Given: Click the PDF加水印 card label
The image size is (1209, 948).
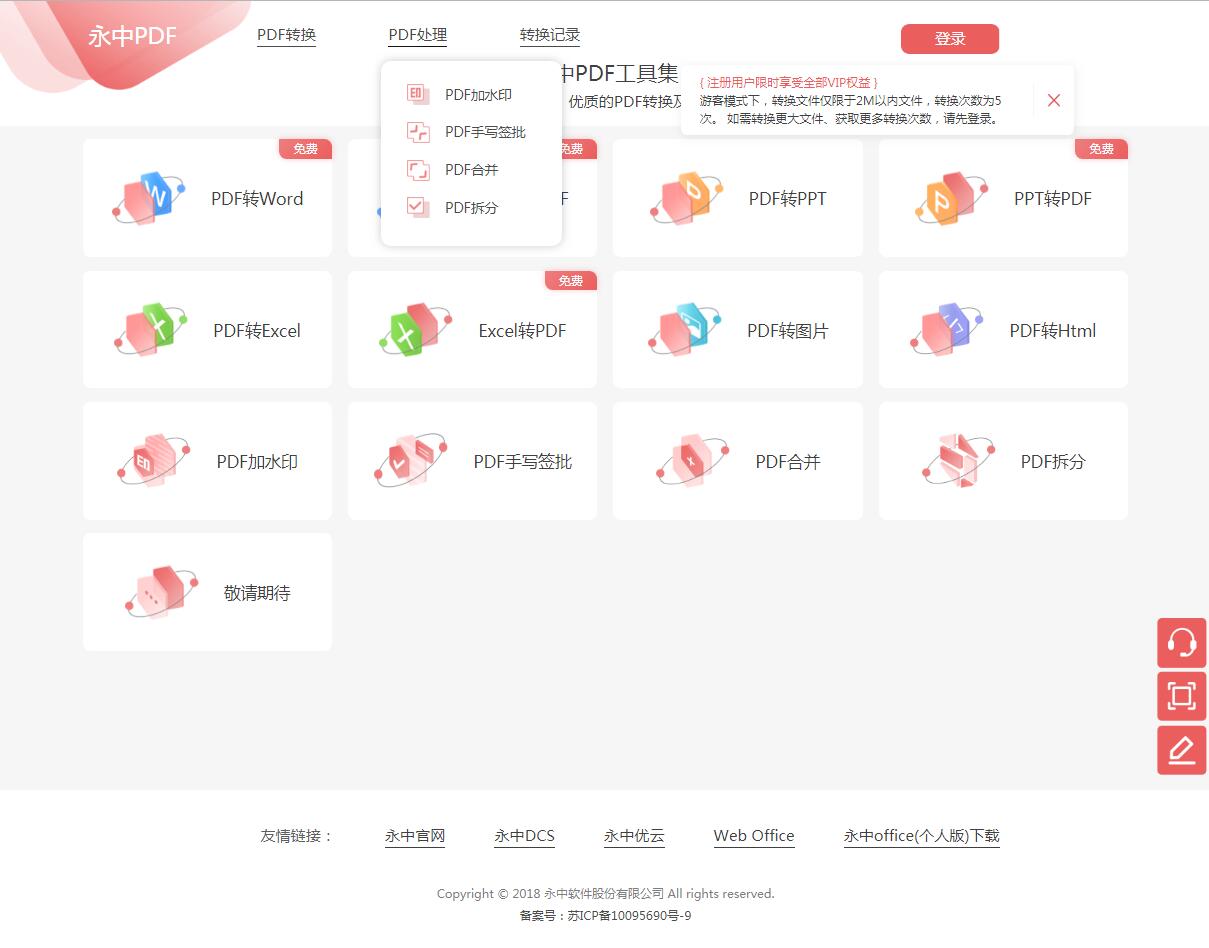Looking at the screenshot, I should pyautogui.click(x=257, y=462).
